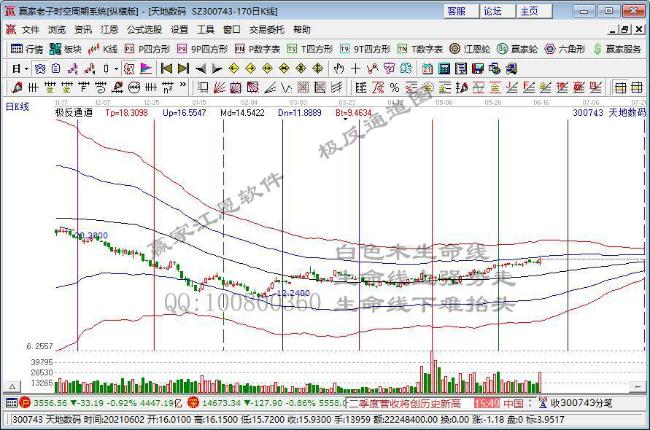Viewport: 650px width, 430px height.
Task: Click the 二季度营收将创历史新高 news ticker
Action: pyautogui.click(x=404, y=403)
